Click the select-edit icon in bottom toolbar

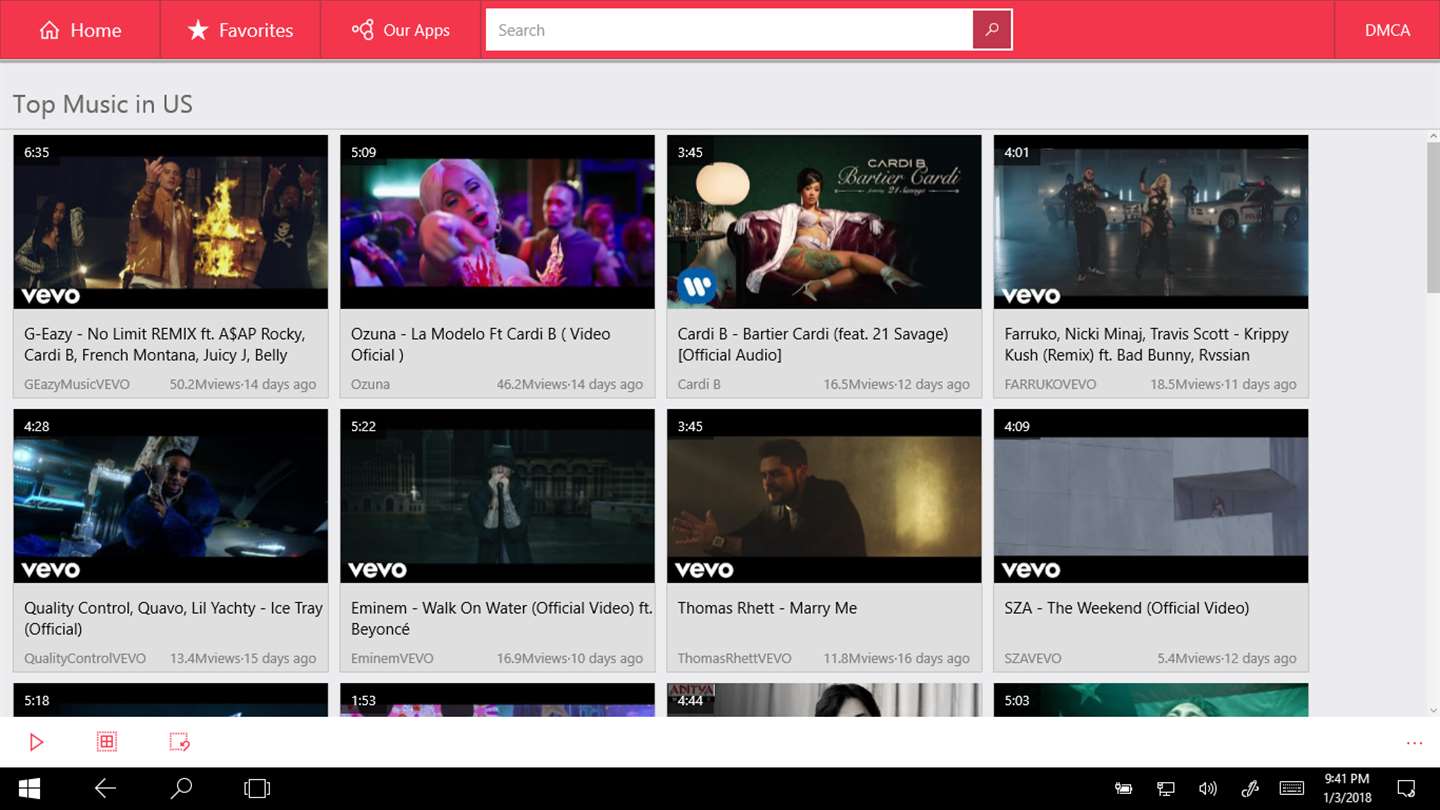[x=179, y=742]
